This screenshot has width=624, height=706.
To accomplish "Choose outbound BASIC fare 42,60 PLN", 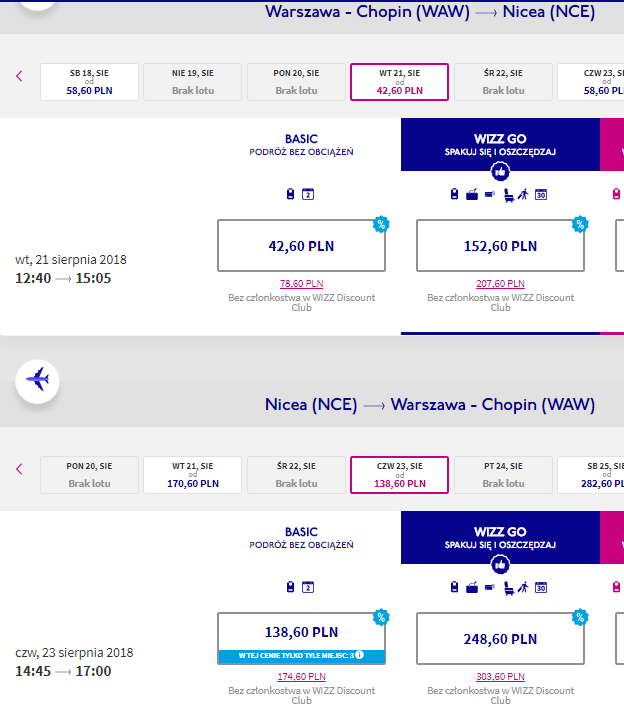I will point(301,246).
